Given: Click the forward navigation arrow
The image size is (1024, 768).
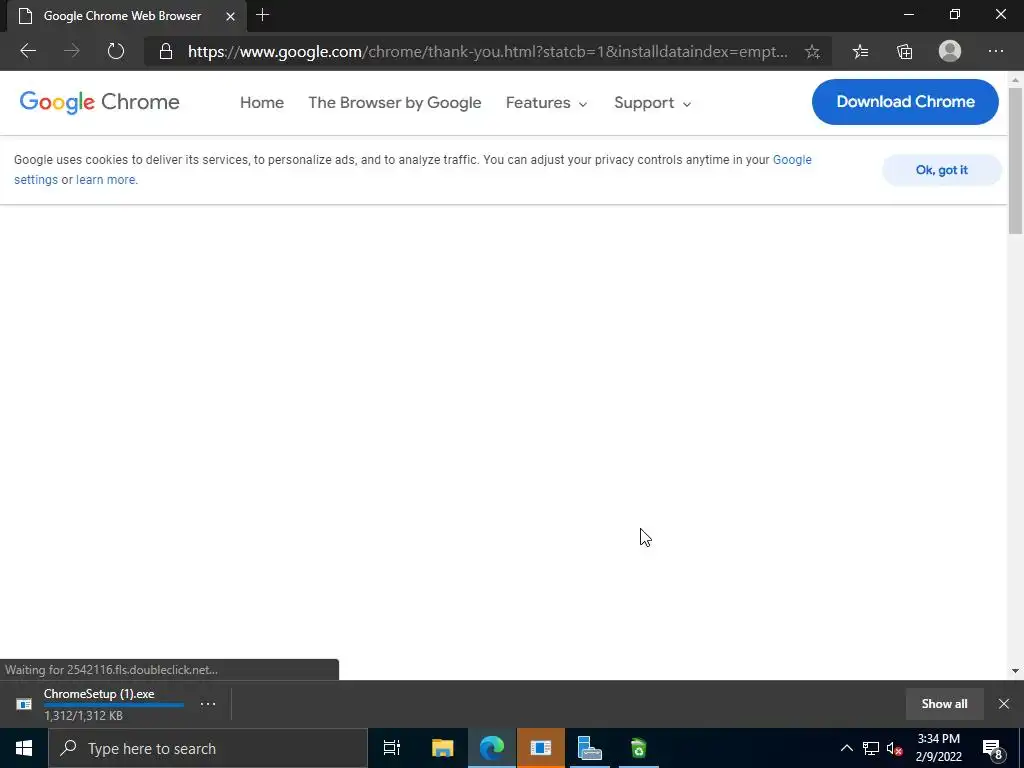Looking at the screenshot, I should (x=71, y=51).
